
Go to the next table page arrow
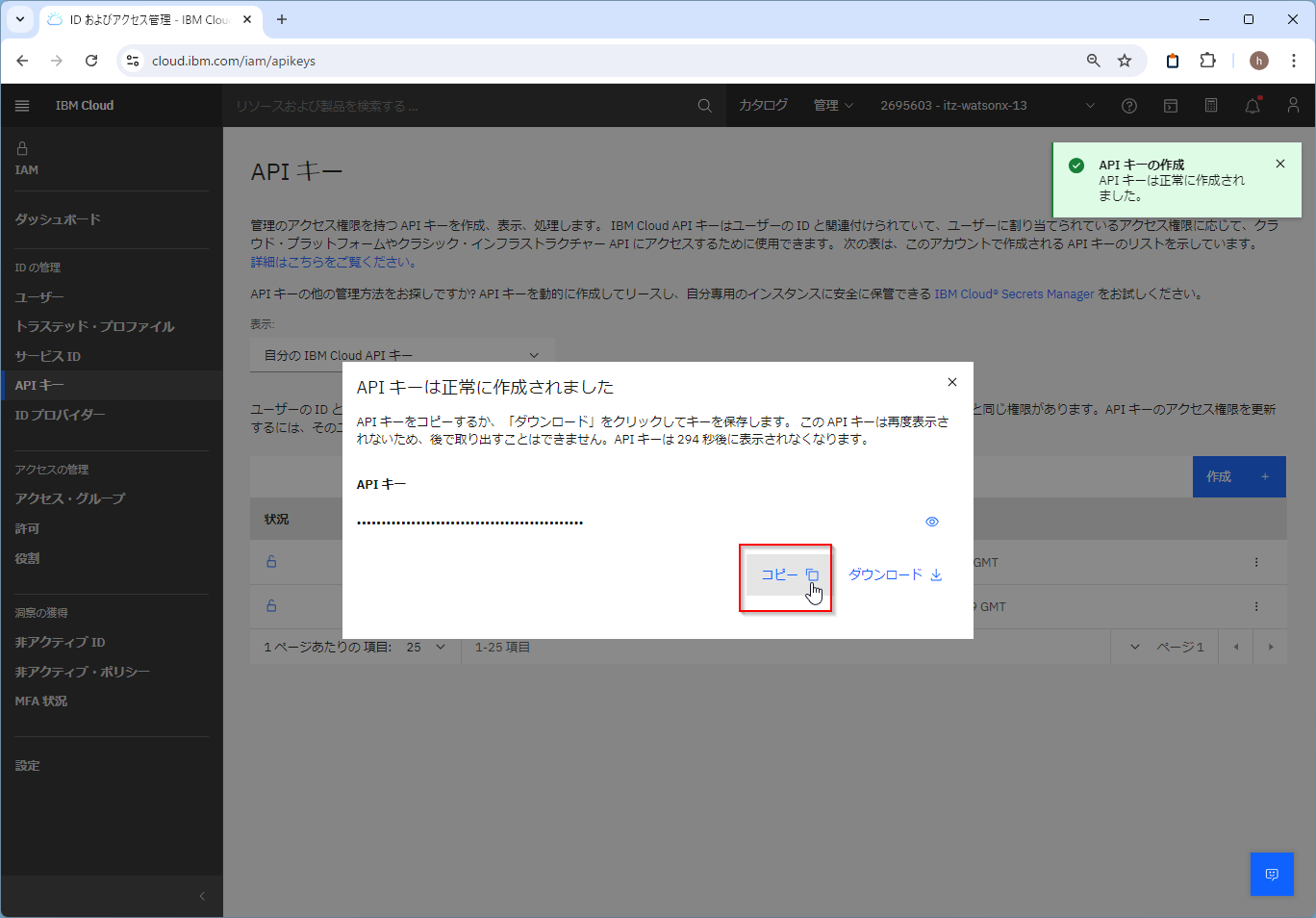point(1271,648)
